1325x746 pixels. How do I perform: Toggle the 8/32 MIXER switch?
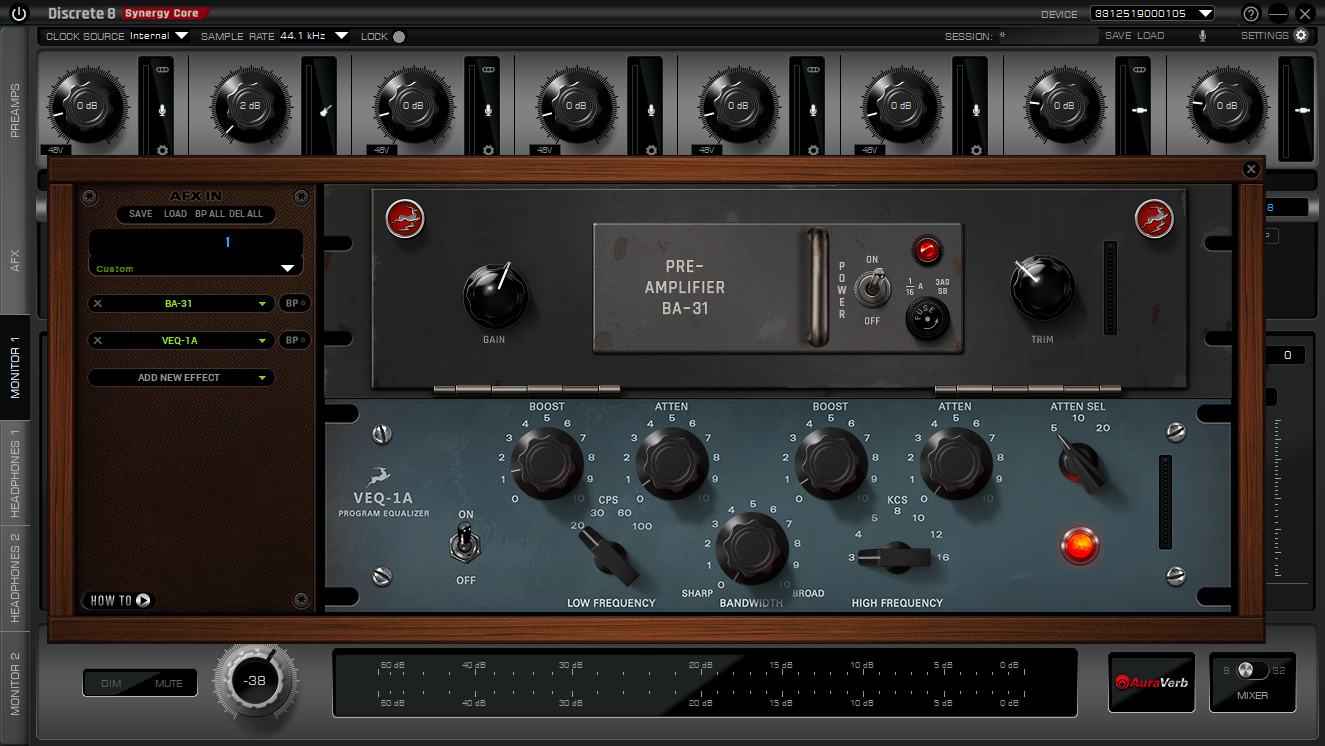(x=1252, y=671)
